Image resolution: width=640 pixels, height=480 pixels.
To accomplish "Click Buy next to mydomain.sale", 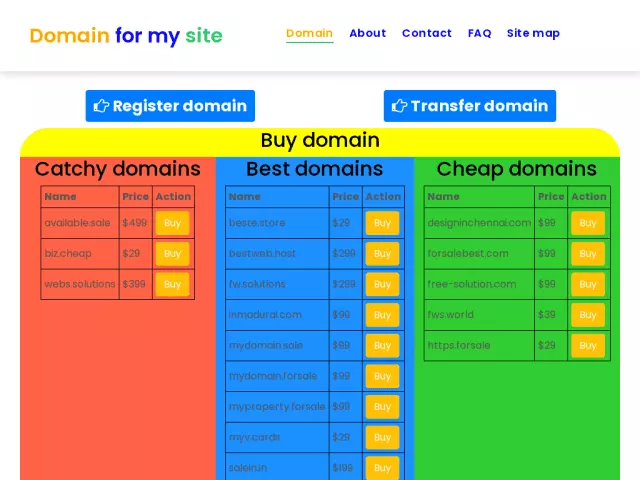I will point(382,345).
